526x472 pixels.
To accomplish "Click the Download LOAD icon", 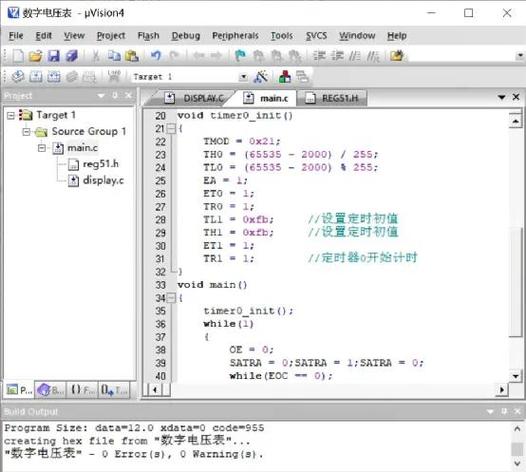I will click(114, 77).
